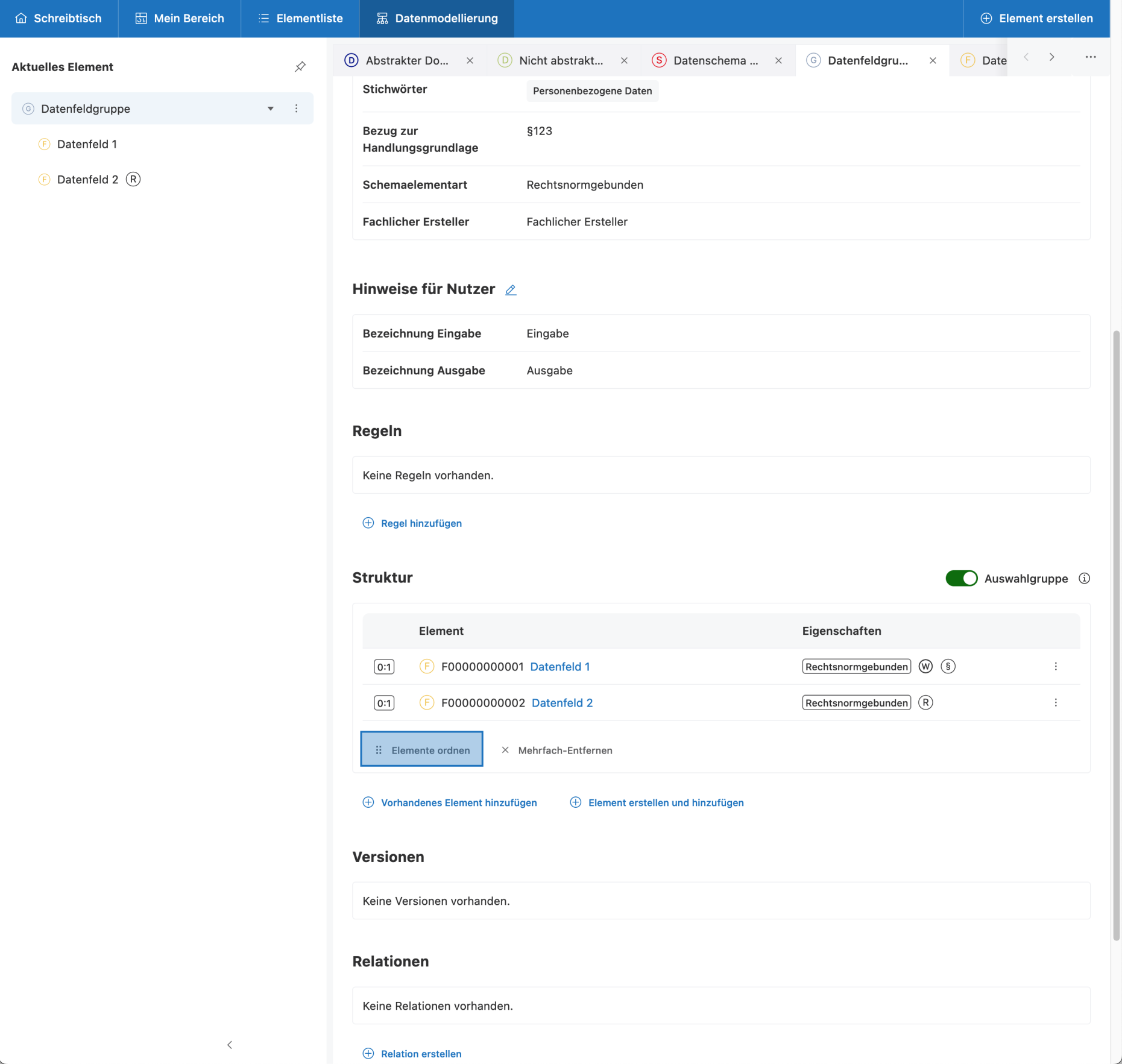Screen dimensions: 1122x1064
Task: Open the Datenfeld 1 link in Struktur
Action: pyautogui.click(x=559, y=667)
